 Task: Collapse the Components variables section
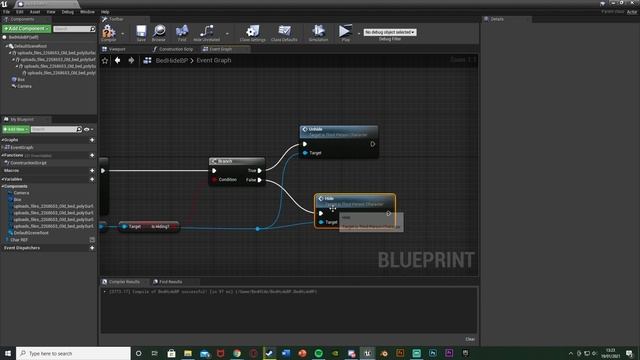(x=2, y=186)
